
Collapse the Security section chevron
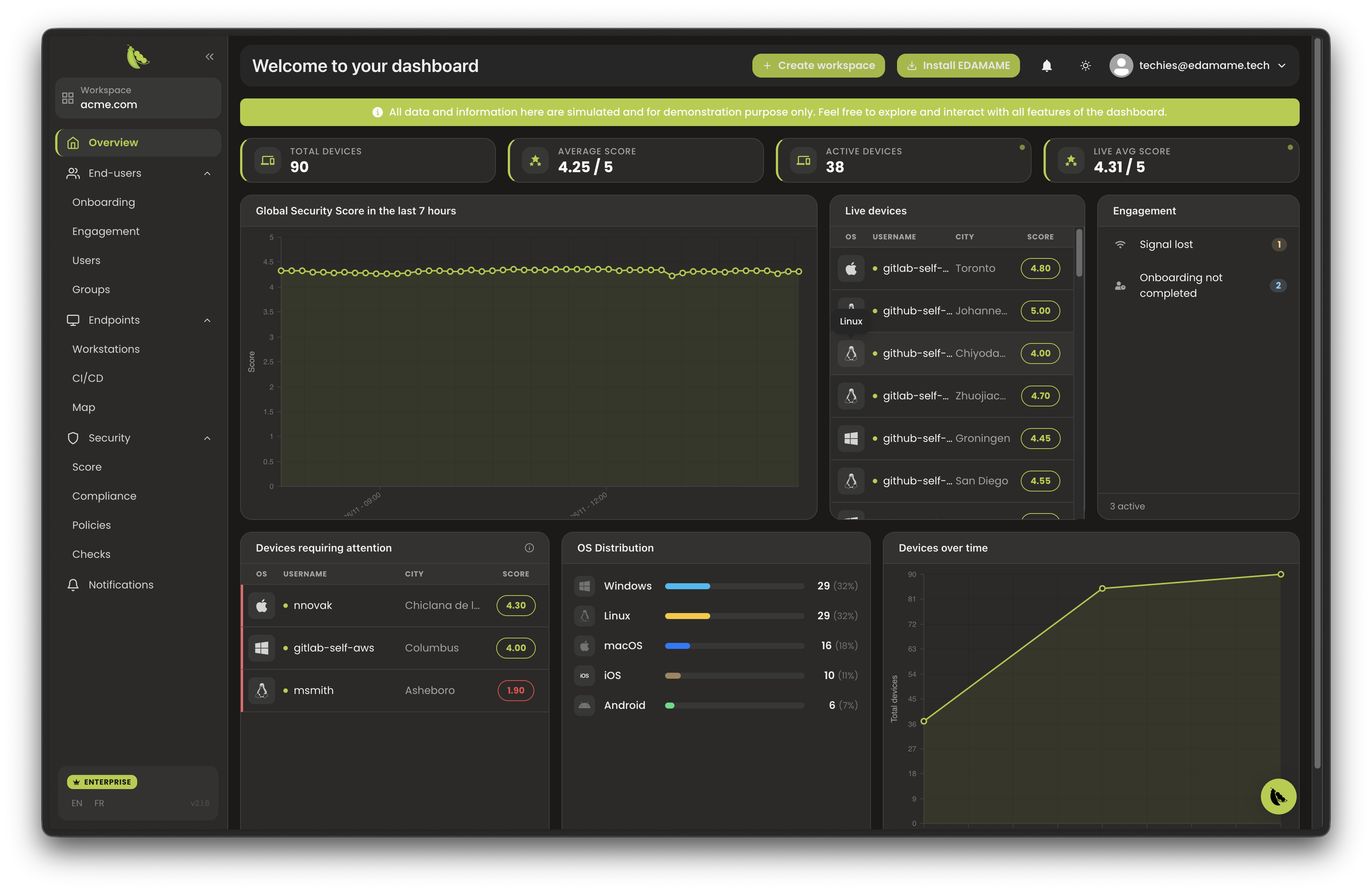tap(207, 438)
